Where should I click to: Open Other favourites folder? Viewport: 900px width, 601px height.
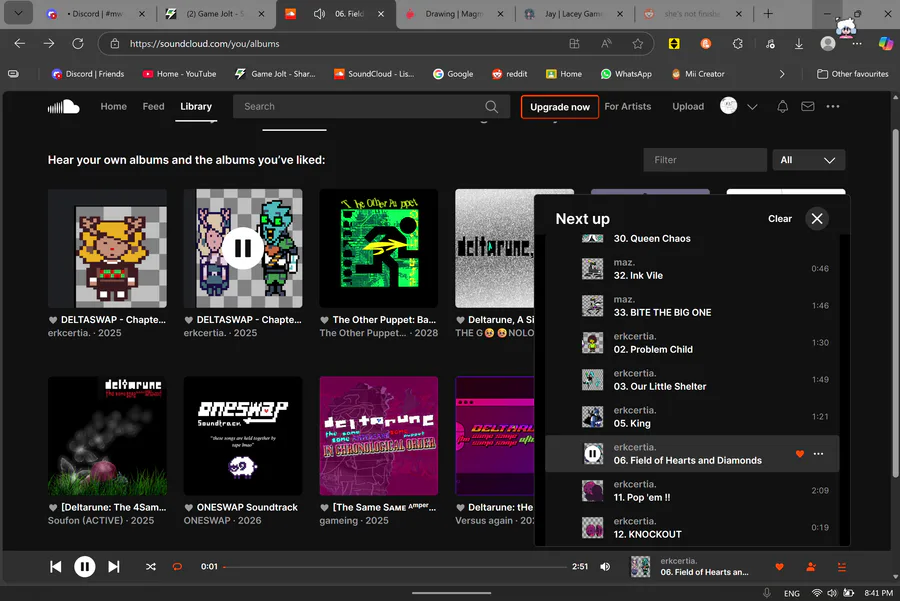tap(852, 74)
